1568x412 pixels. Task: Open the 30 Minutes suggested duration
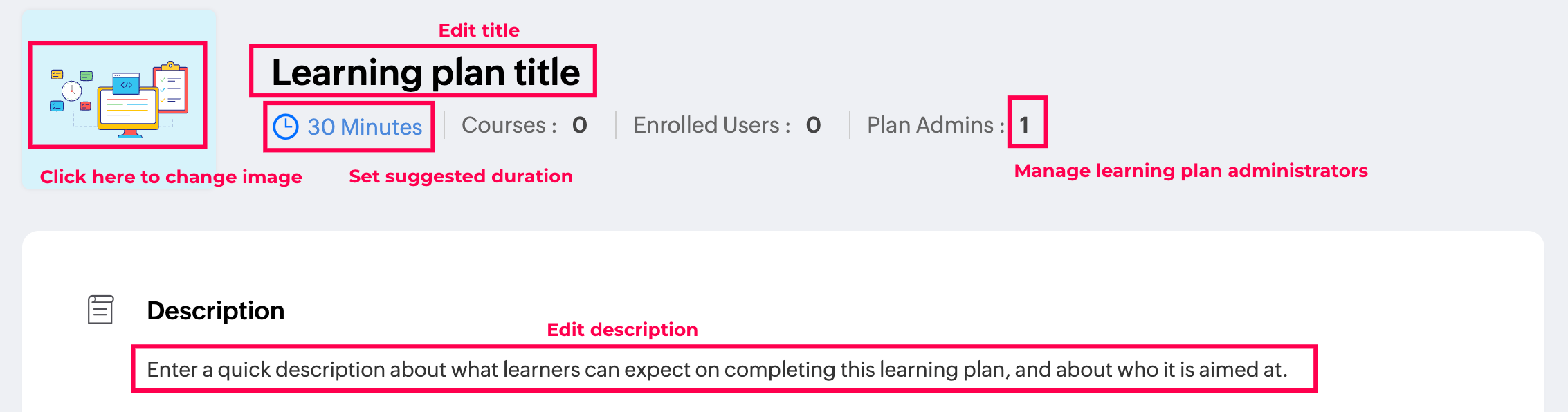click(365, 127)
